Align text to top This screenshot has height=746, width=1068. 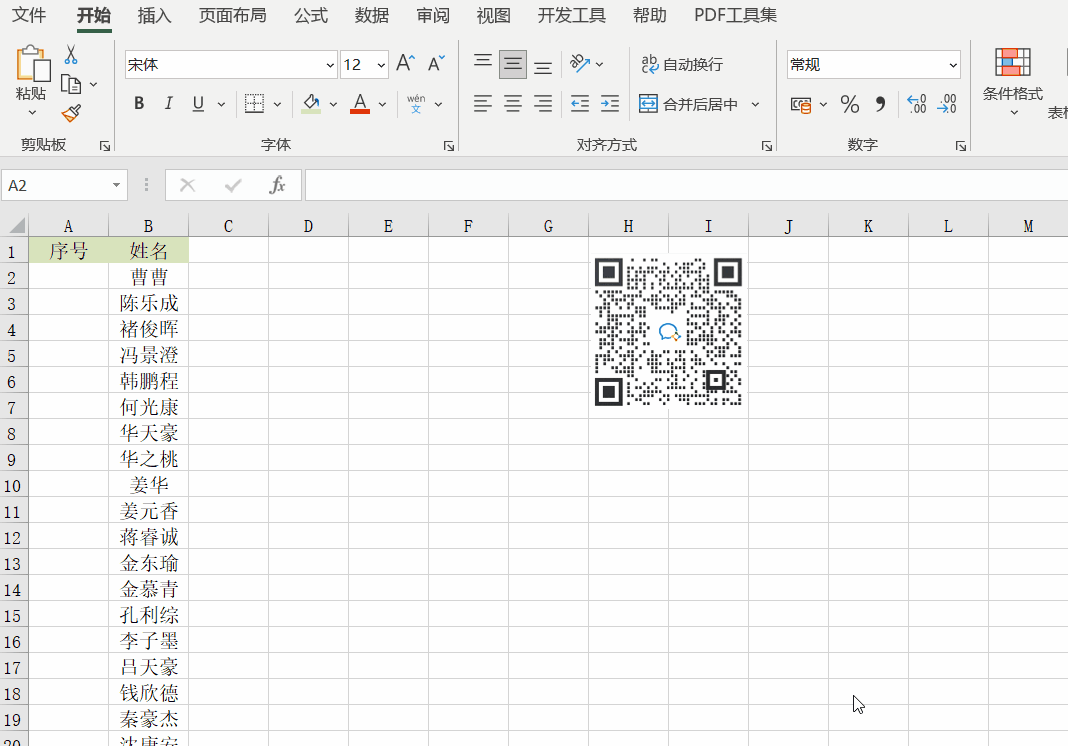(483, 64)
